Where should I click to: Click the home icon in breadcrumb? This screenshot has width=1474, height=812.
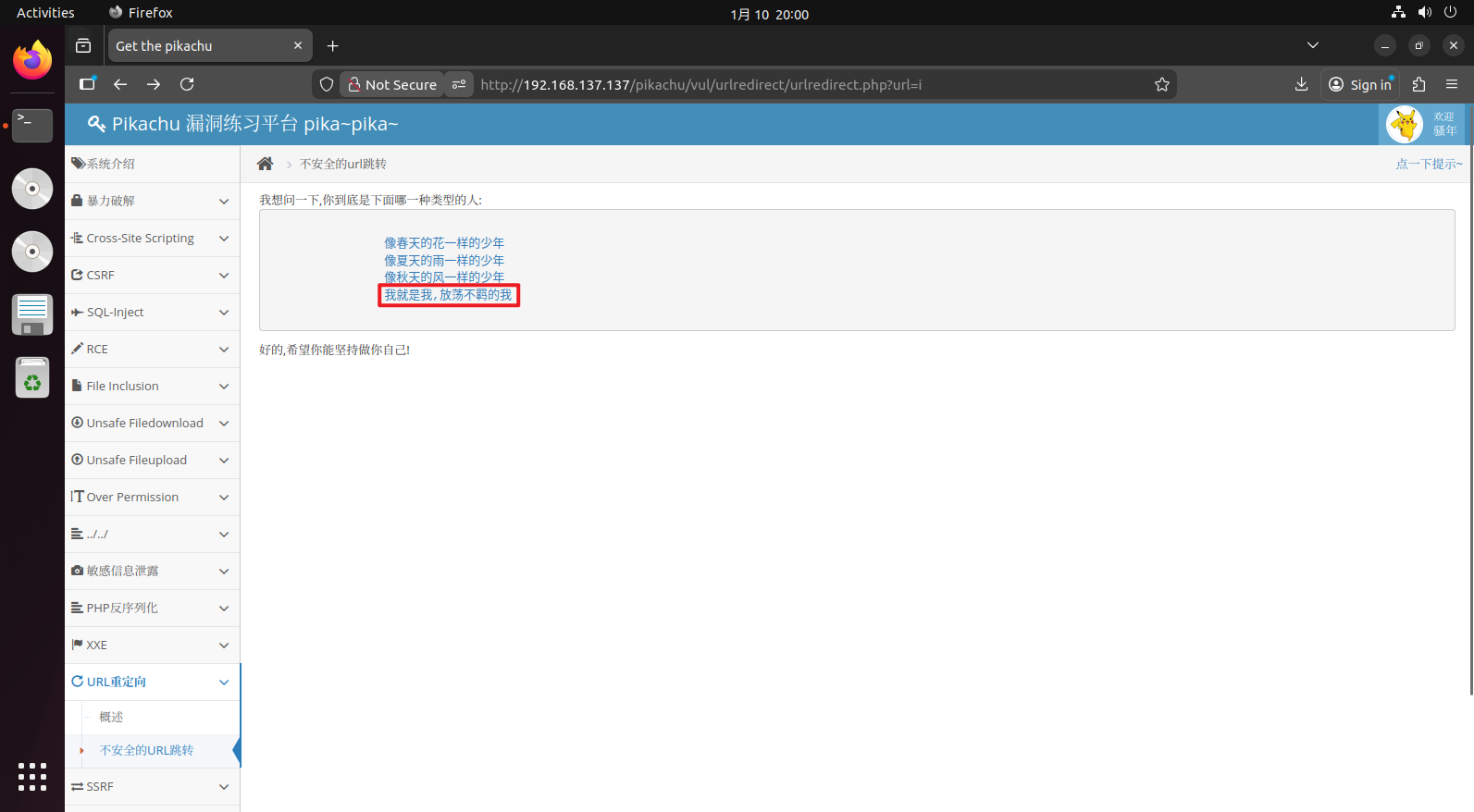[x=265, y=164]
